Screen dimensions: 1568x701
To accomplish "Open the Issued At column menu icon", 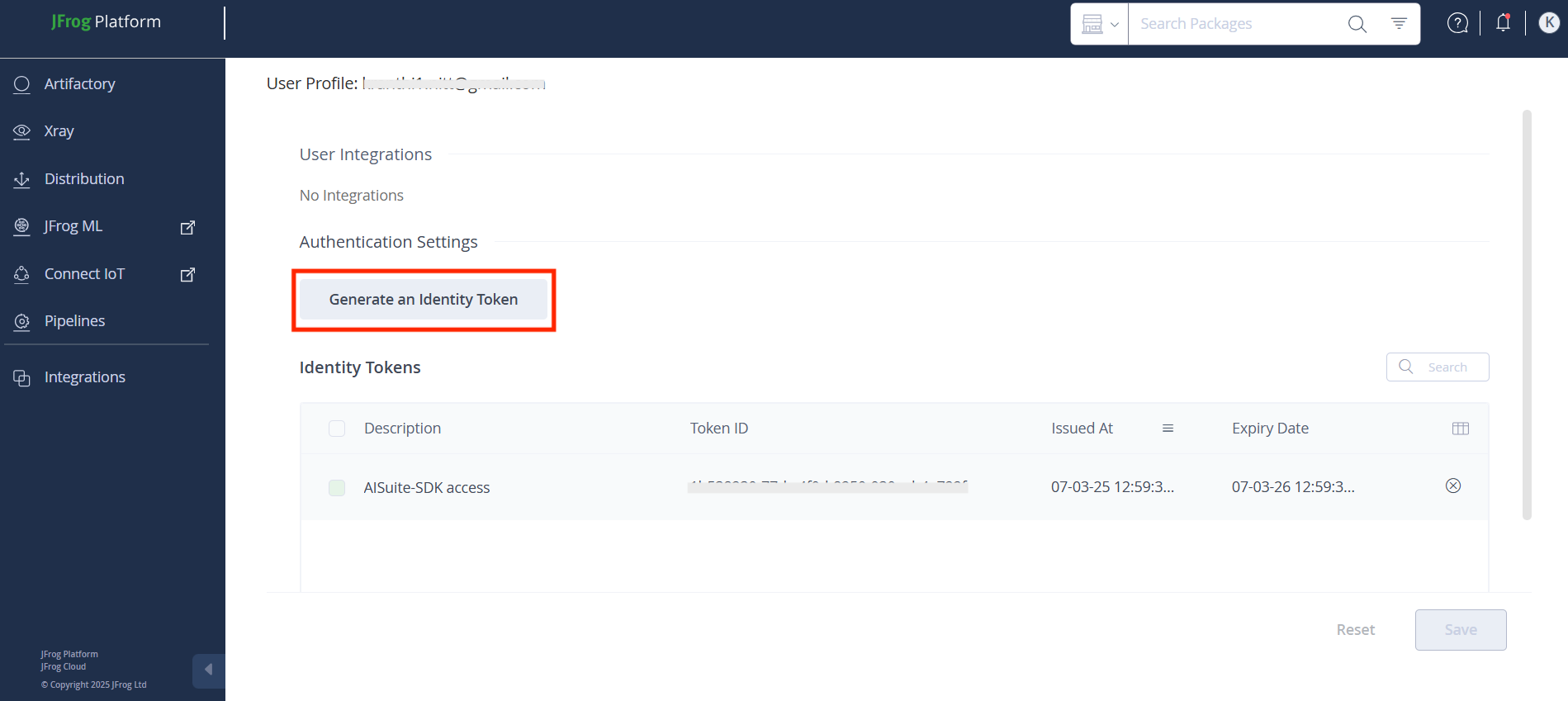I will (1168, 429).
